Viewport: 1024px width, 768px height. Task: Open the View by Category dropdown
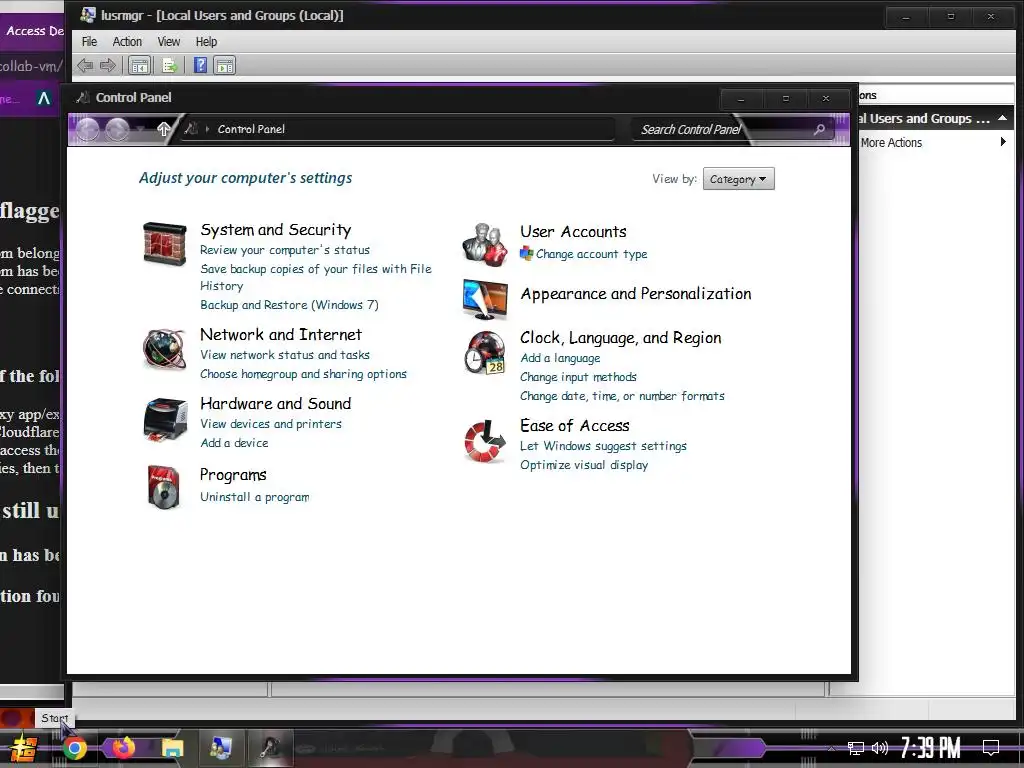point(739,179)
